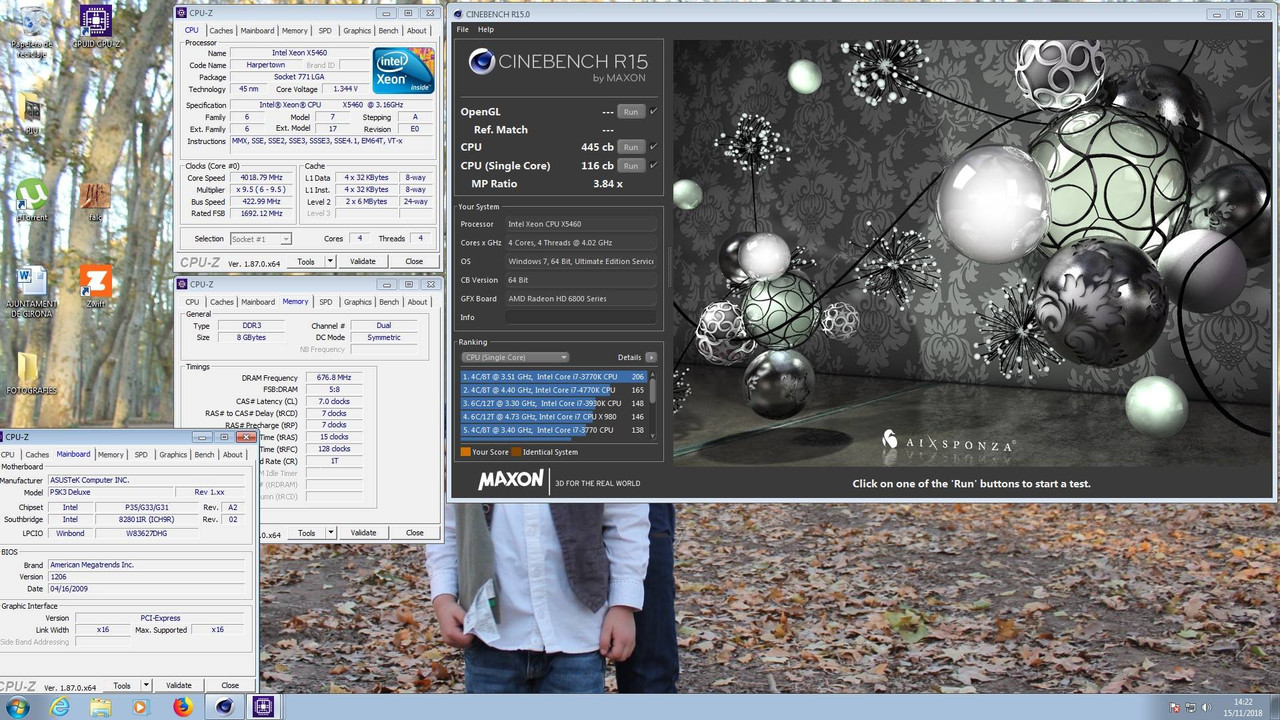Screen dimensions: 1280x720
Task: Click the 445 cb CPU score
Action: (597, 147)
